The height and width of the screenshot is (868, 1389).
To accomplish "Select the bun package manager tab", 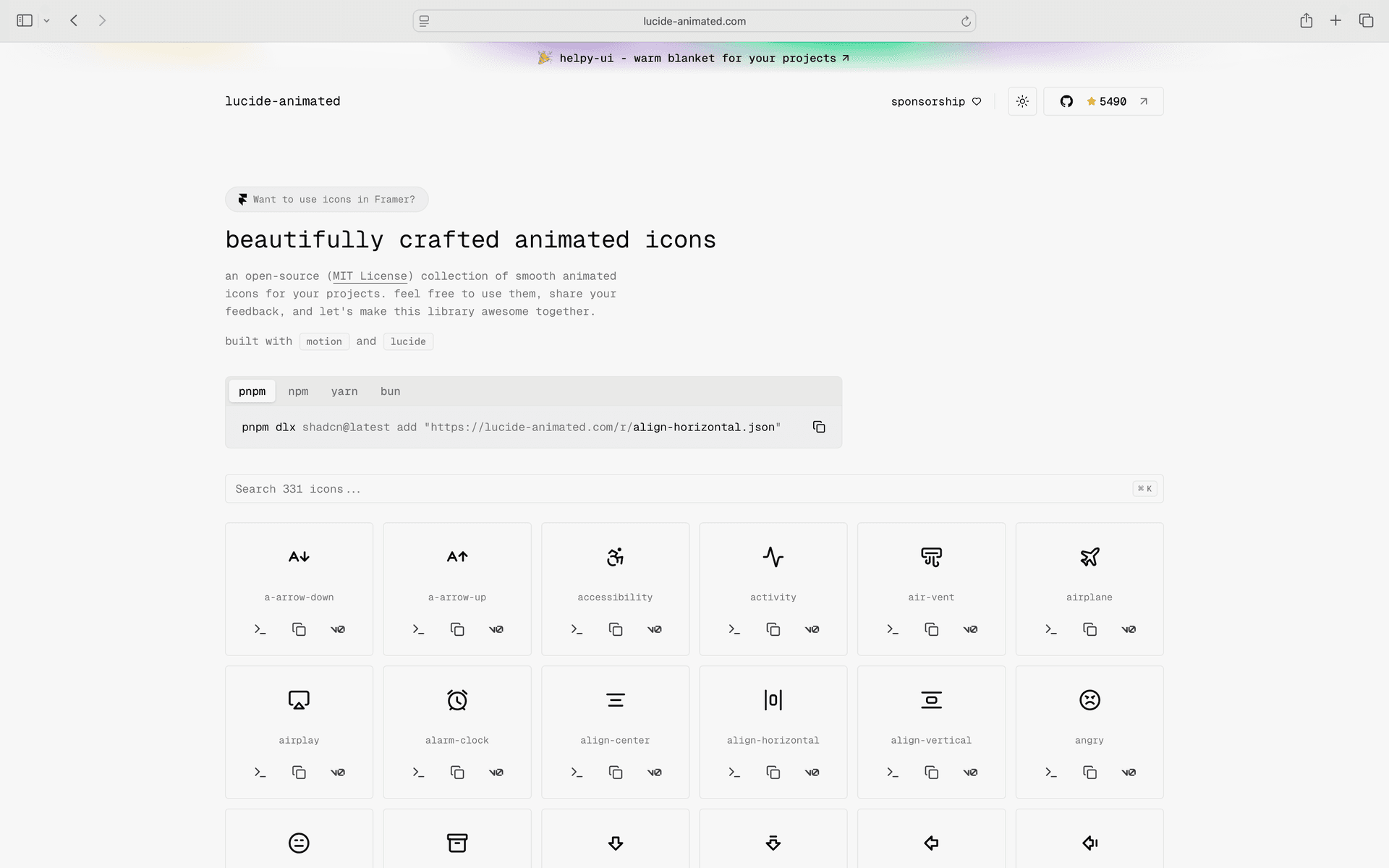I will tap(390, 391).
